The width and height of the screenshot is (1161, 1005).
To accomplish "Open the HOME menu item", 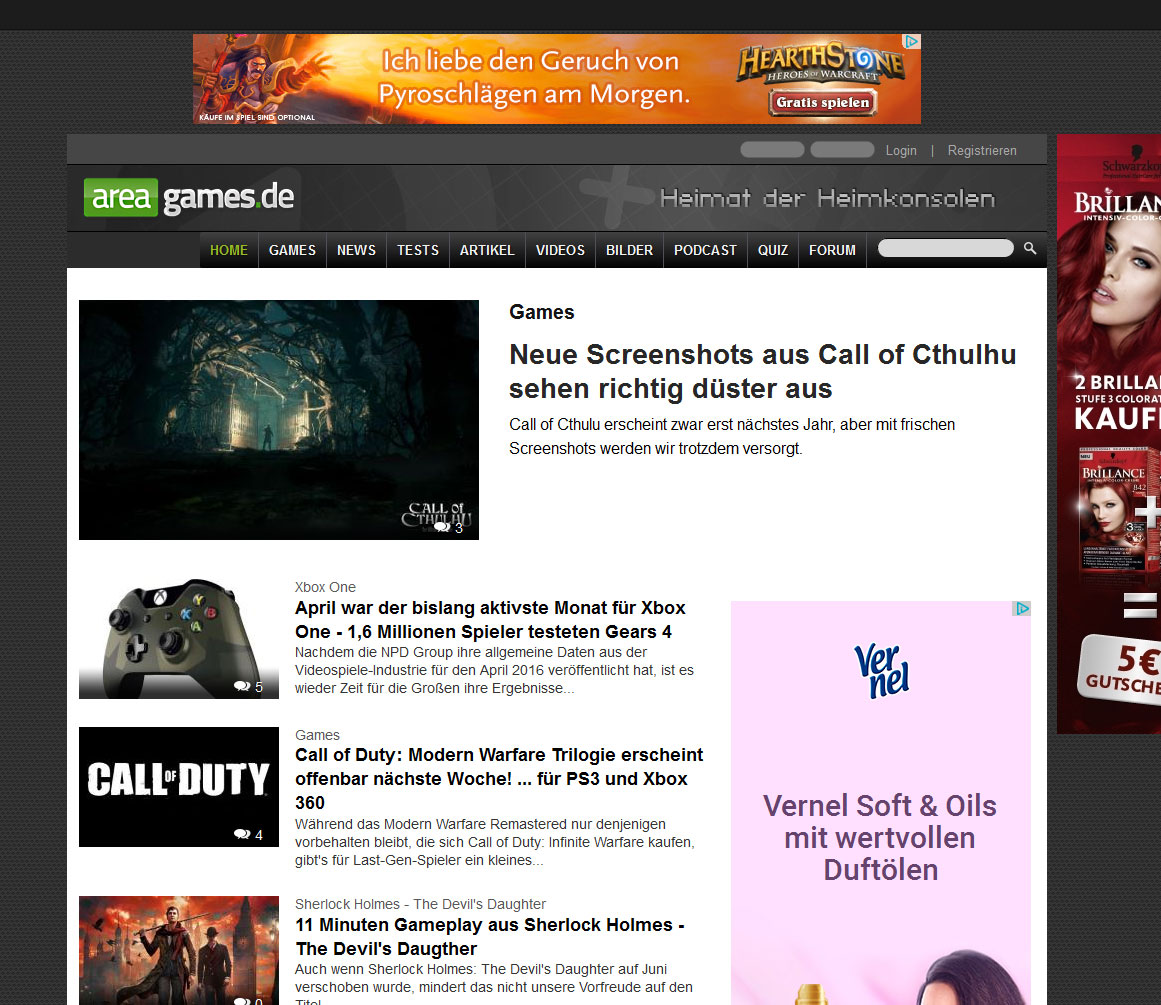I will click(229, 250).
